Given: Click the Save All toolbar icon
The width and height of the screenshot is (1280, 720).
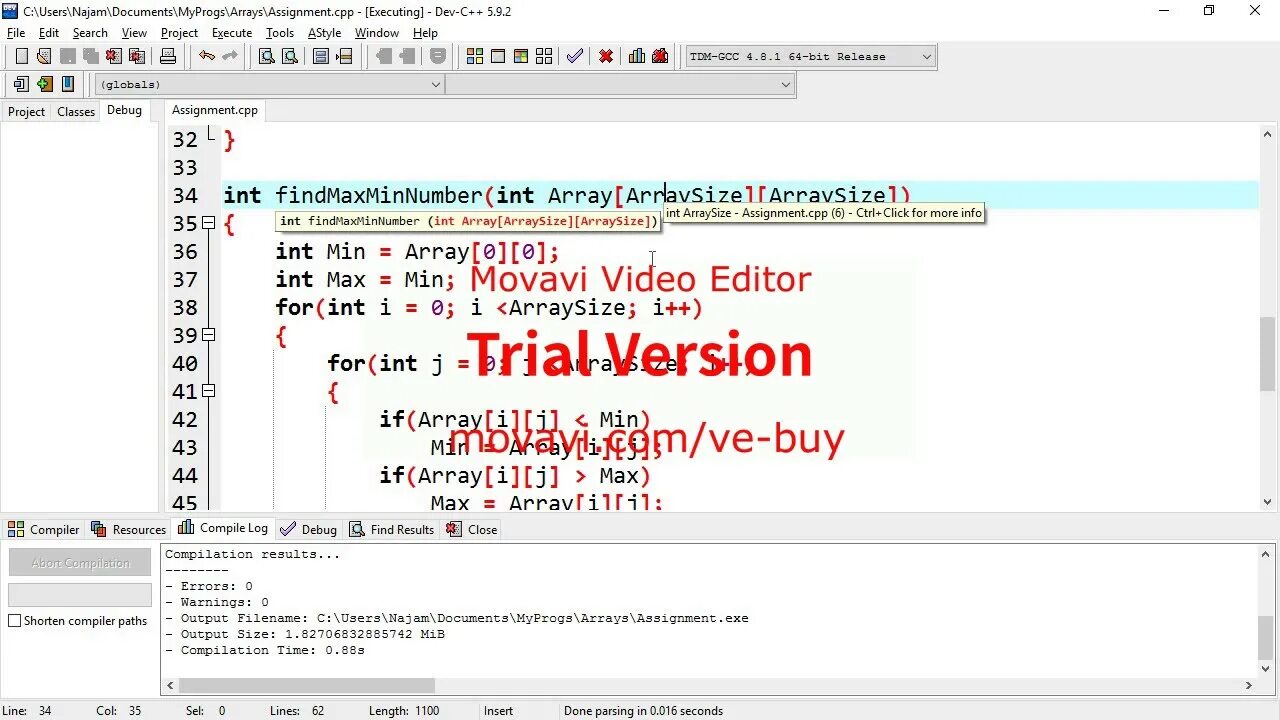Looking at the screenshot, I should tap(91, 56).
